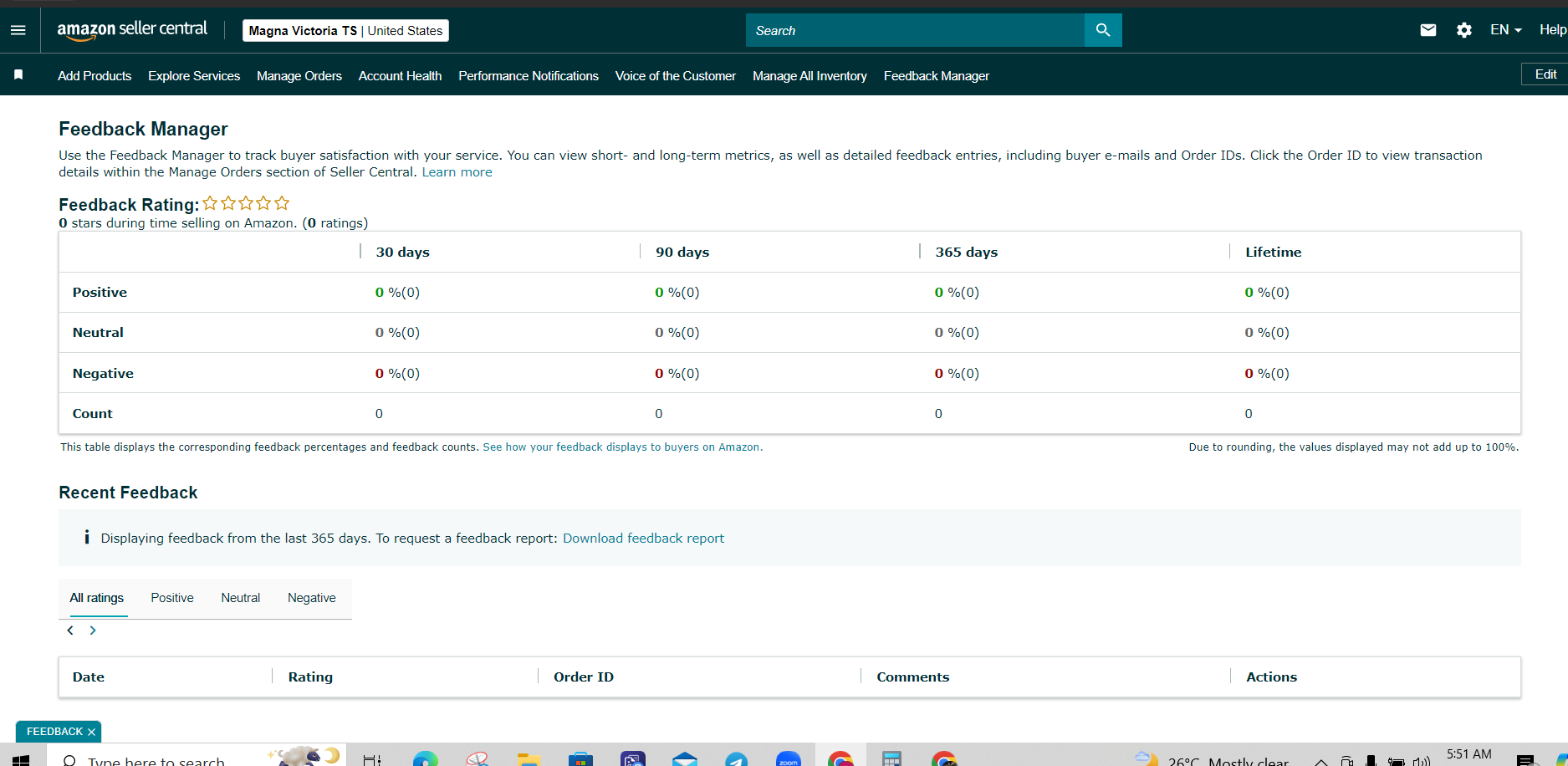This screenshot has width=1568, height=766.
Task: Open the Magna Victoria TS account switcher
Action: coord(345,30)
